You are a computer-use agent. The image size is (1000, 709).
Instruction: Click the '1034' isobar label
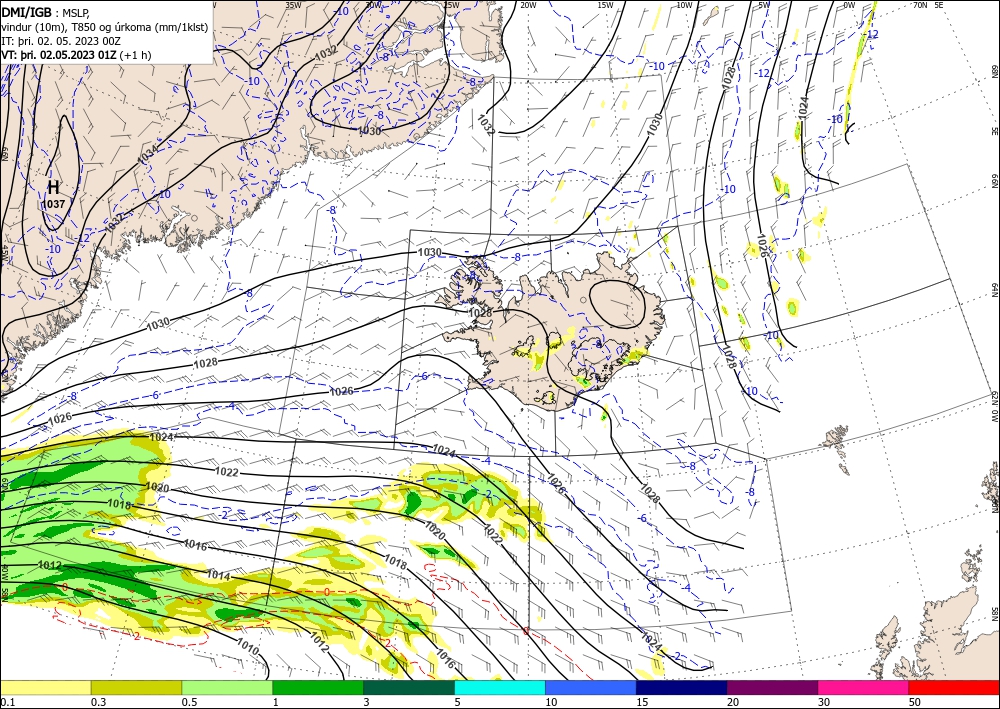point(147,154)
